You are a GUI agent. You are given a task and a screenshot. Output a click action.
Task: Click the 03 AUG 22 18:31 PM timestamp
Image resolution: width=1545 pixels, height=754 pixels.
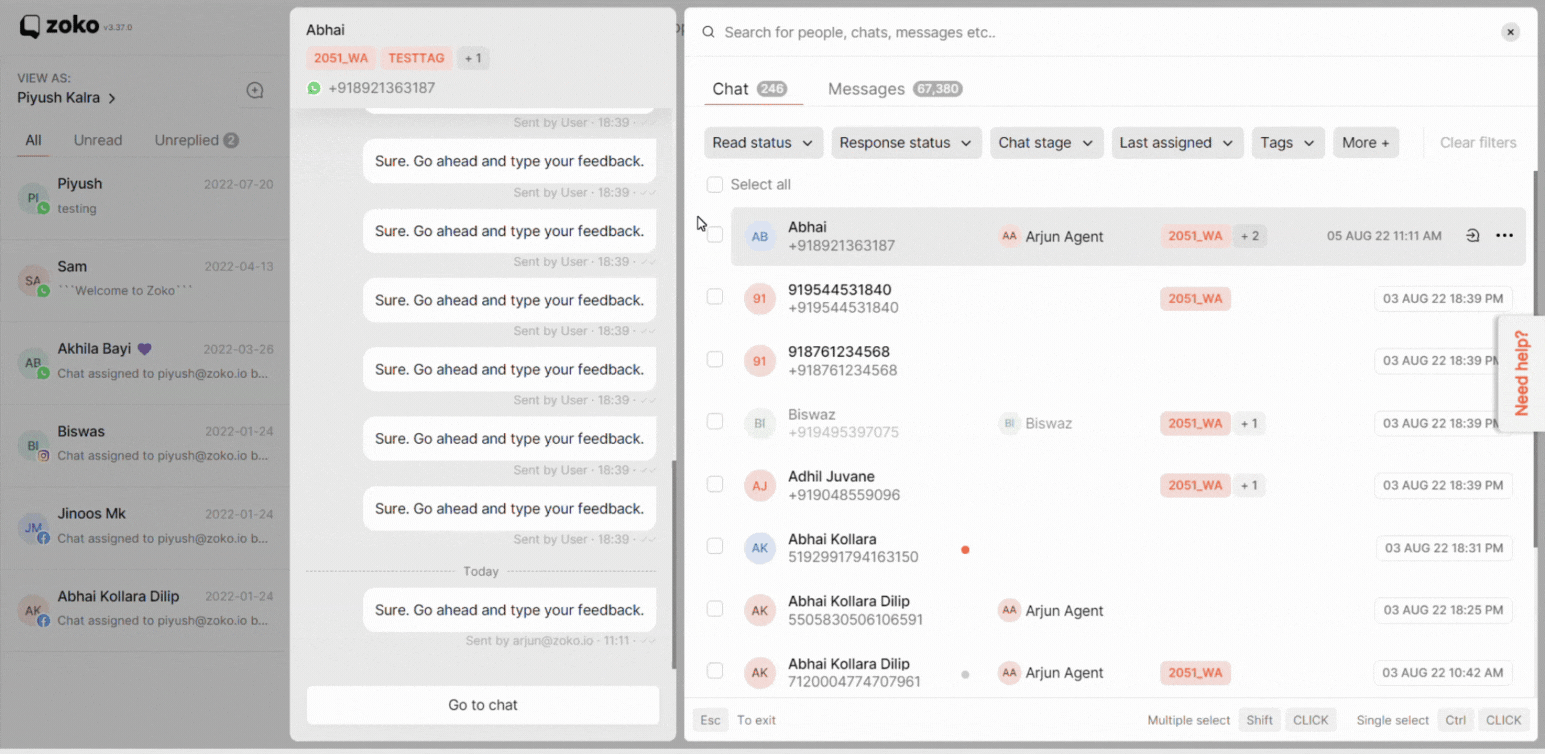(x=1443, y=548)
